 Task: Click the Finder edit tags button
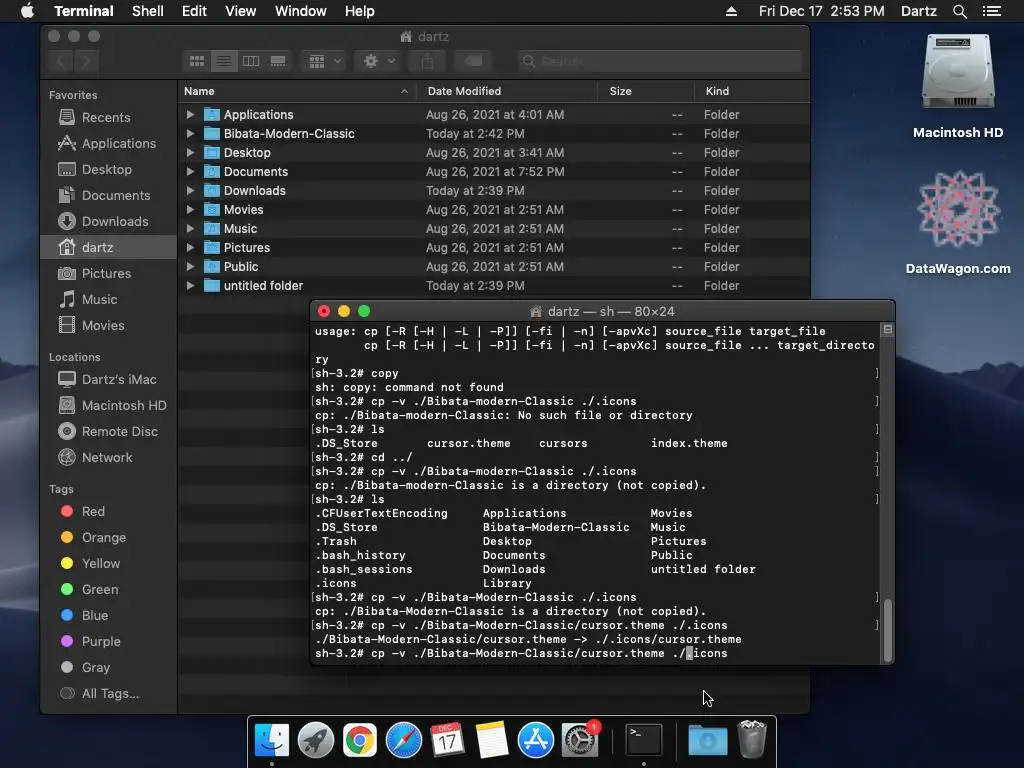[473, 61]
